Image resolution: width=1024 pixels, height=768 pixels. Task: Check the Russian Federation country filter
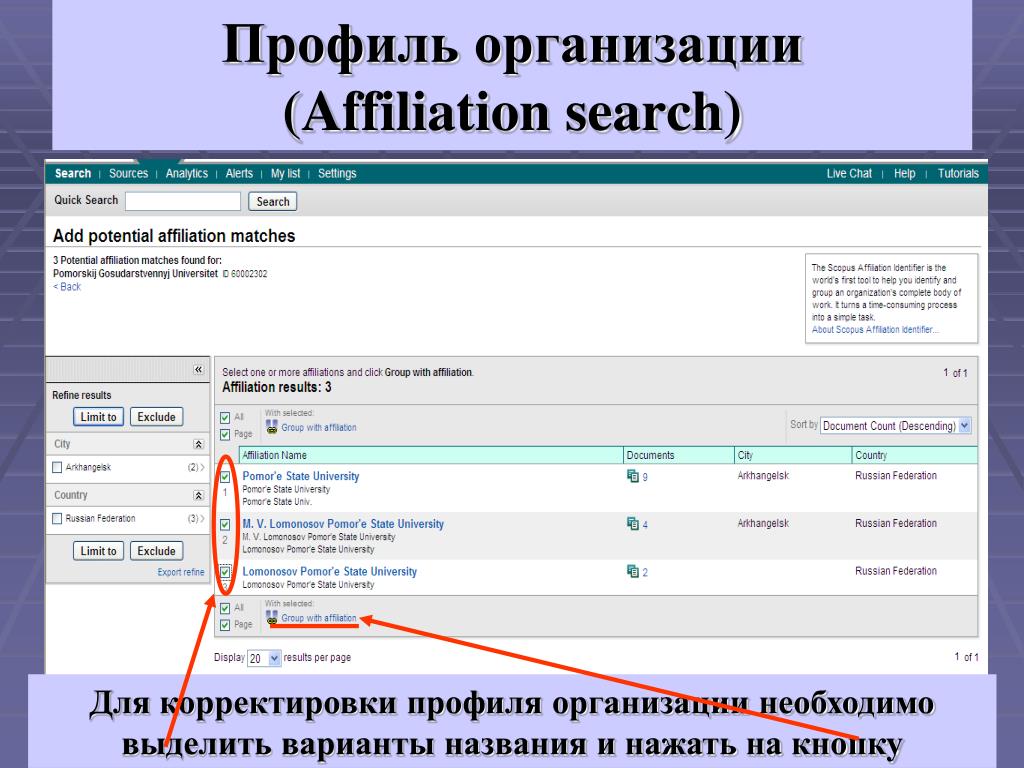coord(57,519)
